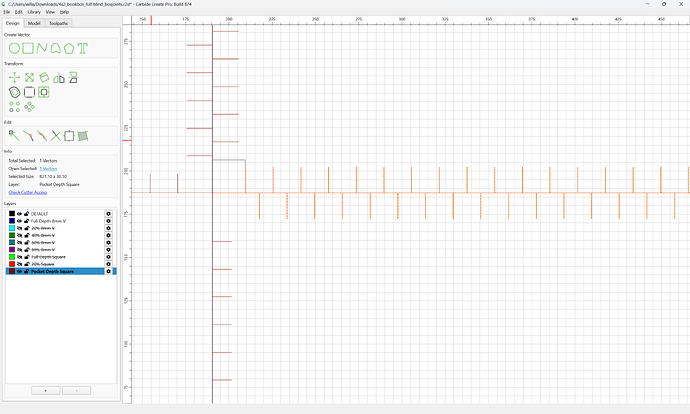
Task: Open the Edit menu
Action: (18, 12)
